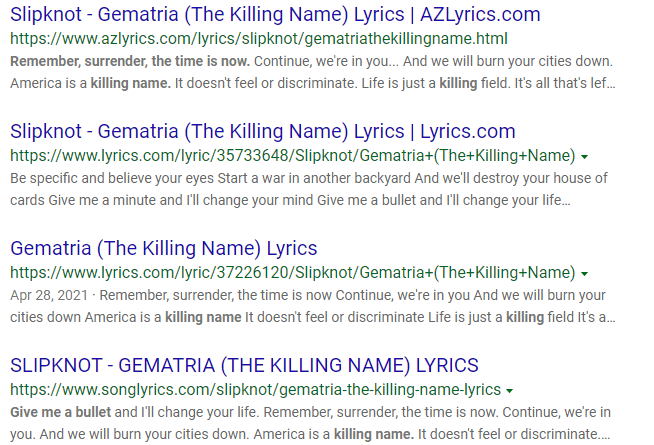
Task: Click bold "Remember, surrender, the time is now" text
Action: click(x=130, y=61)
